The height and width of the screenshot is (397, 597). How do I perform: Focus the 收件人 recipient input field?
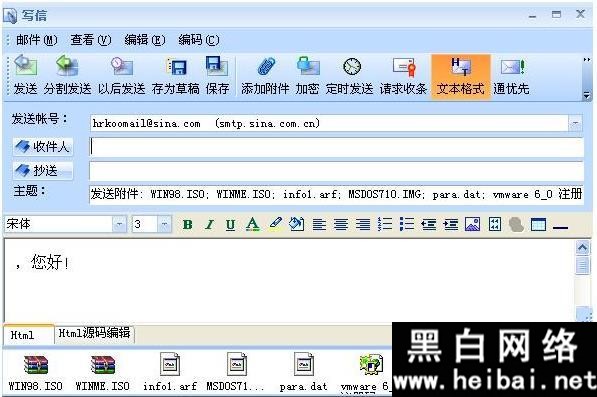pos(336,147)
